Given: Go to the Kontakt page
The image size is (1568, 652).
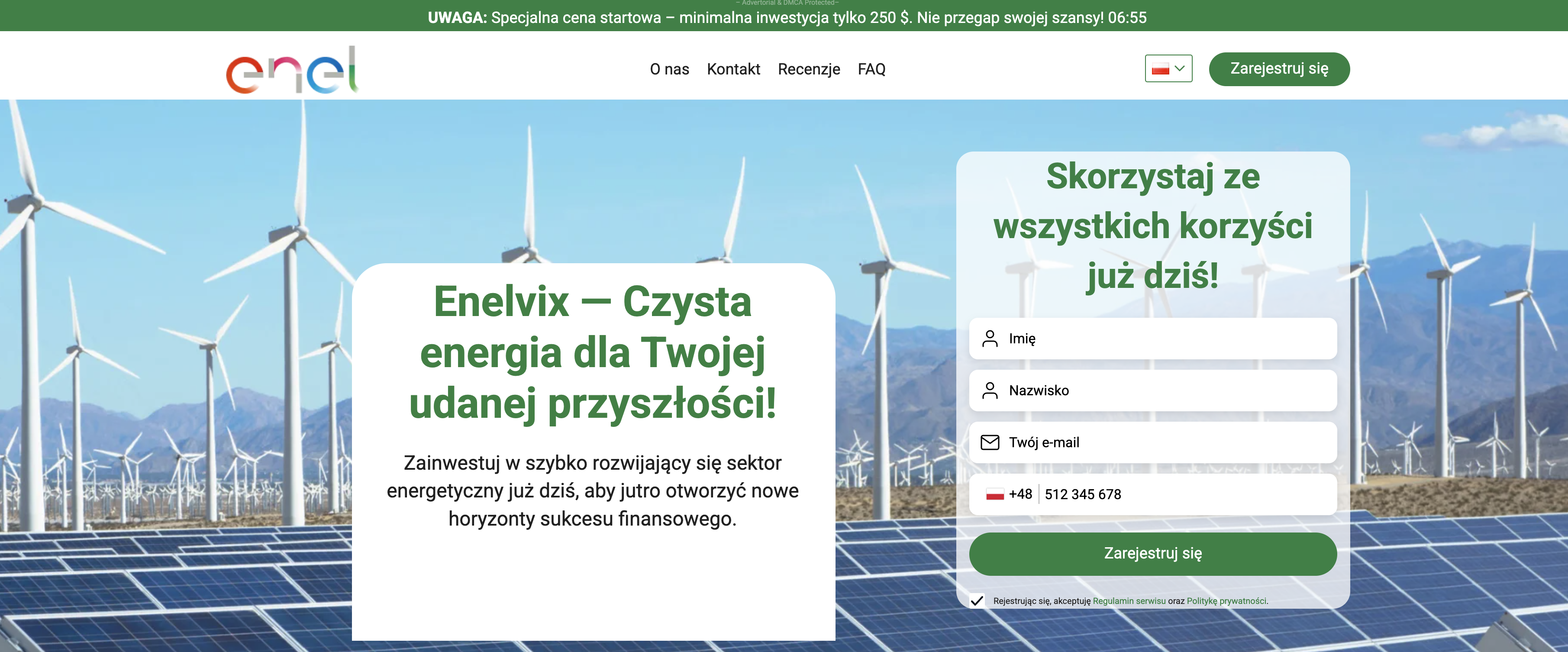Looking at the screenshot, I should 733,69.
